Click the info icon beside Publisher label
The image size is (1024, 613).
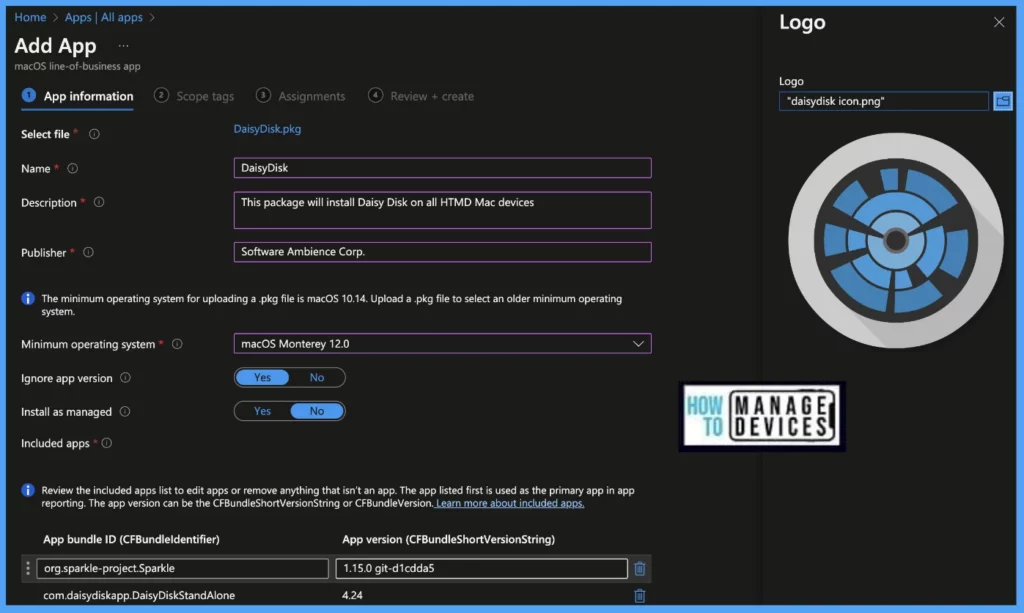88,252
